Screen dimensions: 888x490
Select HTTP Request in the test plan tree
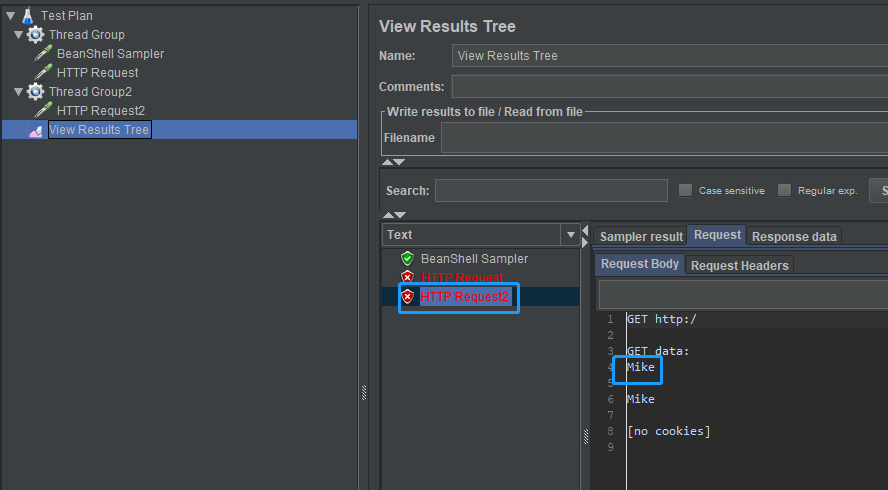click(x=97, y=73)
